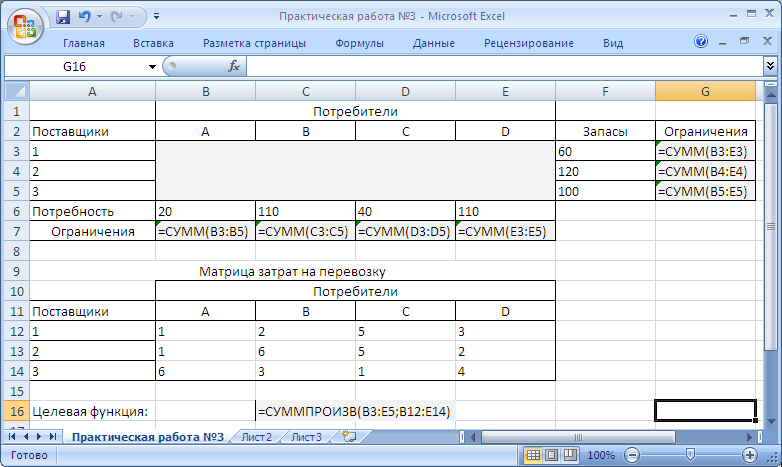Click the 100% zoom level button

[600, 455]
